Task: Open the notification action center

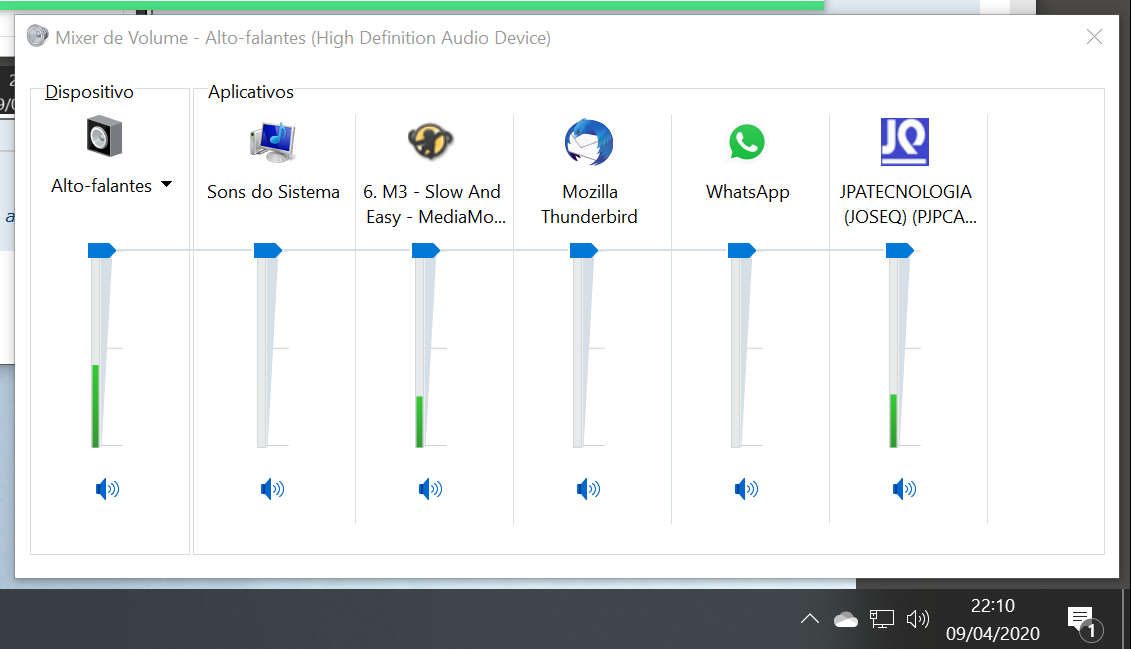Action: [1081, 620]
